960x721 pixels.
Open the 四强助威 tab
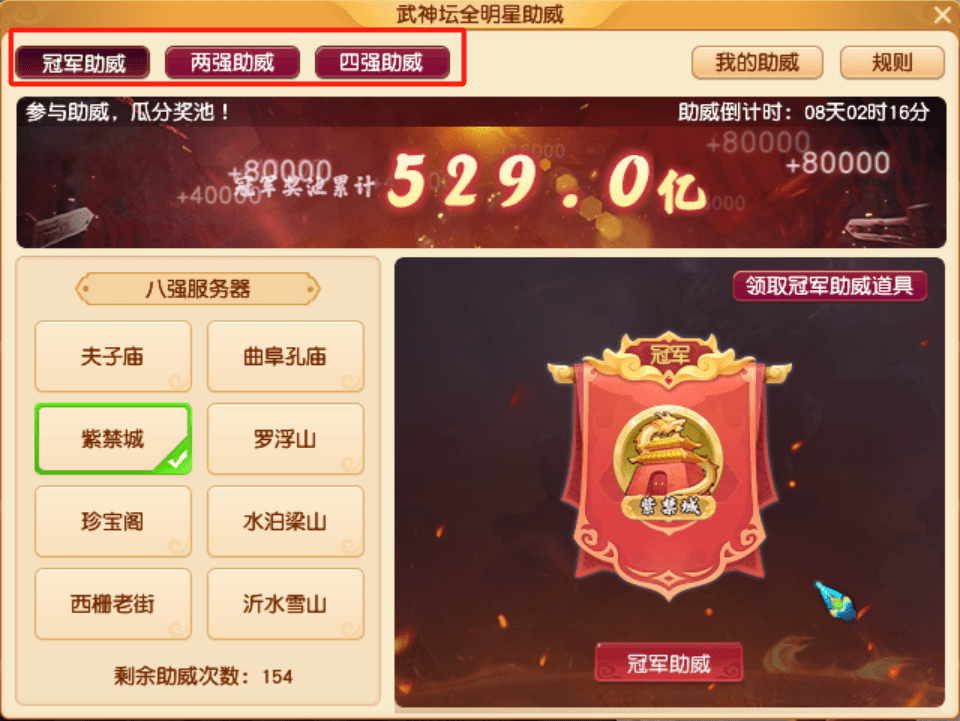tap(382, 62)
